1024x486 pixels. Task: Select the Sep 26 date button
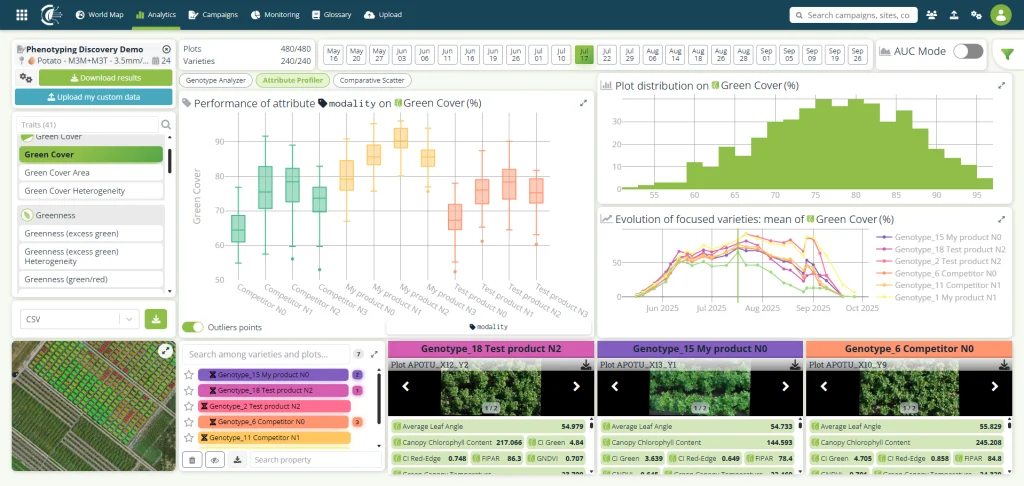click(x=857, y=54)
